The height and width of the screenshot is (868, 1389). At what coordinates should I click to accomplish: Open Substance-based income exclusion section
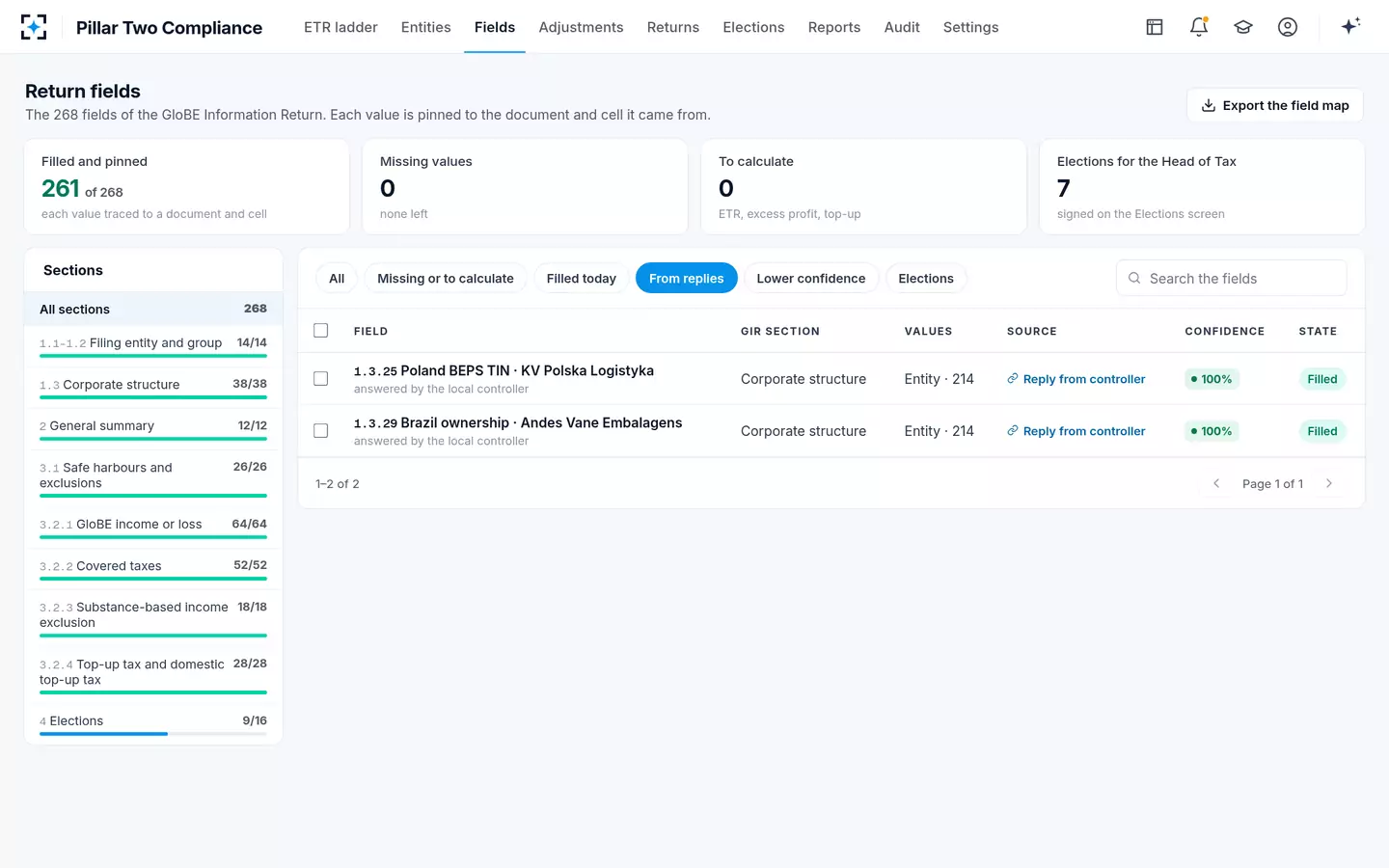pos(153,618)
